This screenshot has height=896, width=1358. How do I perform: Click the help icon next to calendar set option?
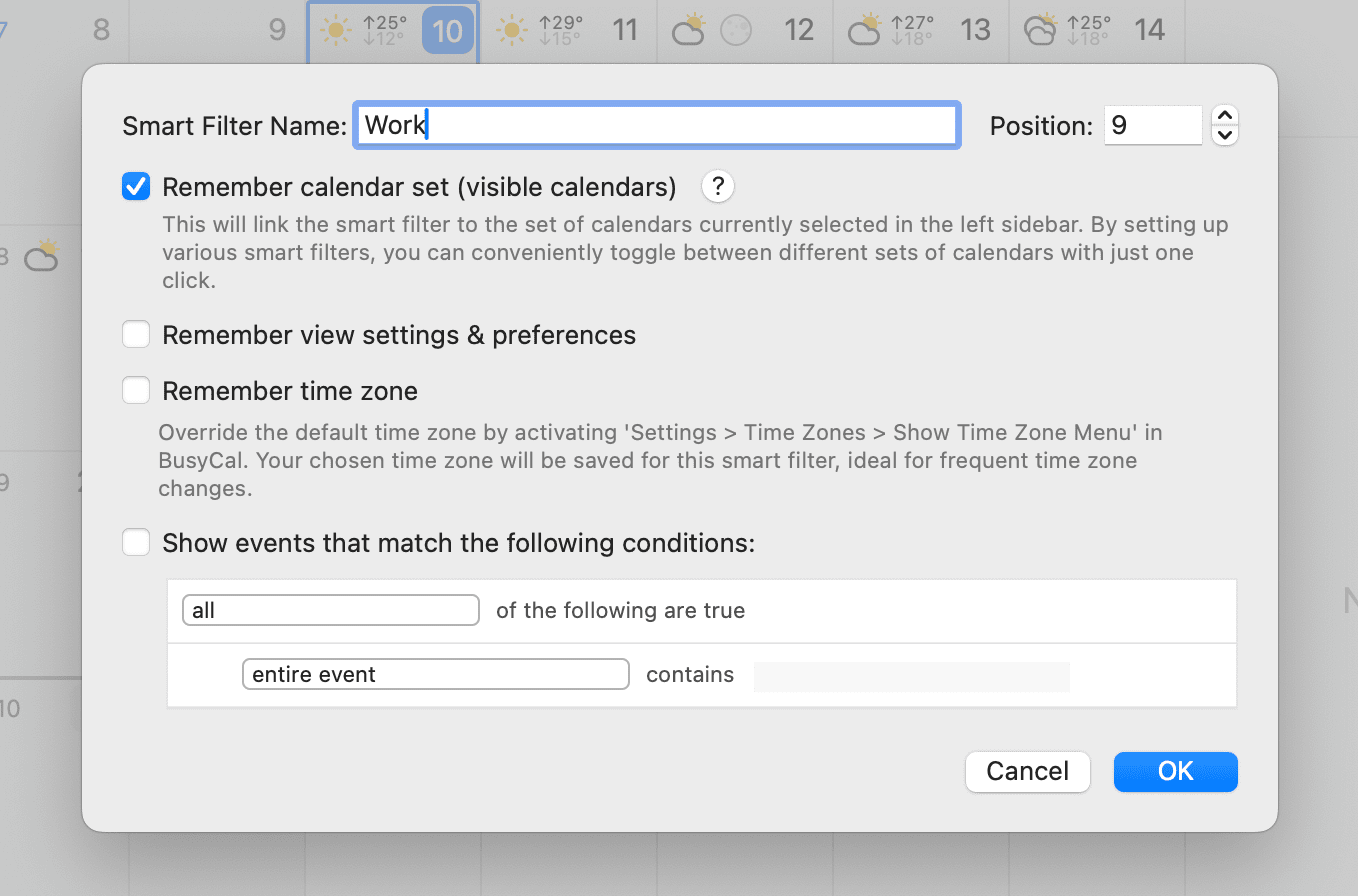(x=717, y=186)
